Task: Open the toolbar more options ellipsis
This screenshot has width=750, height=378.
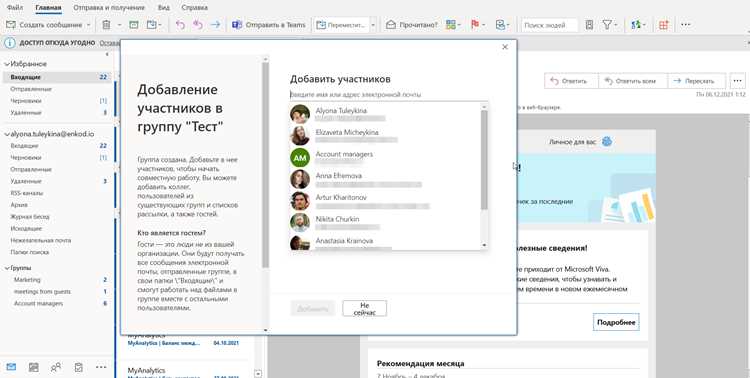Action: [x=685, y=25]
